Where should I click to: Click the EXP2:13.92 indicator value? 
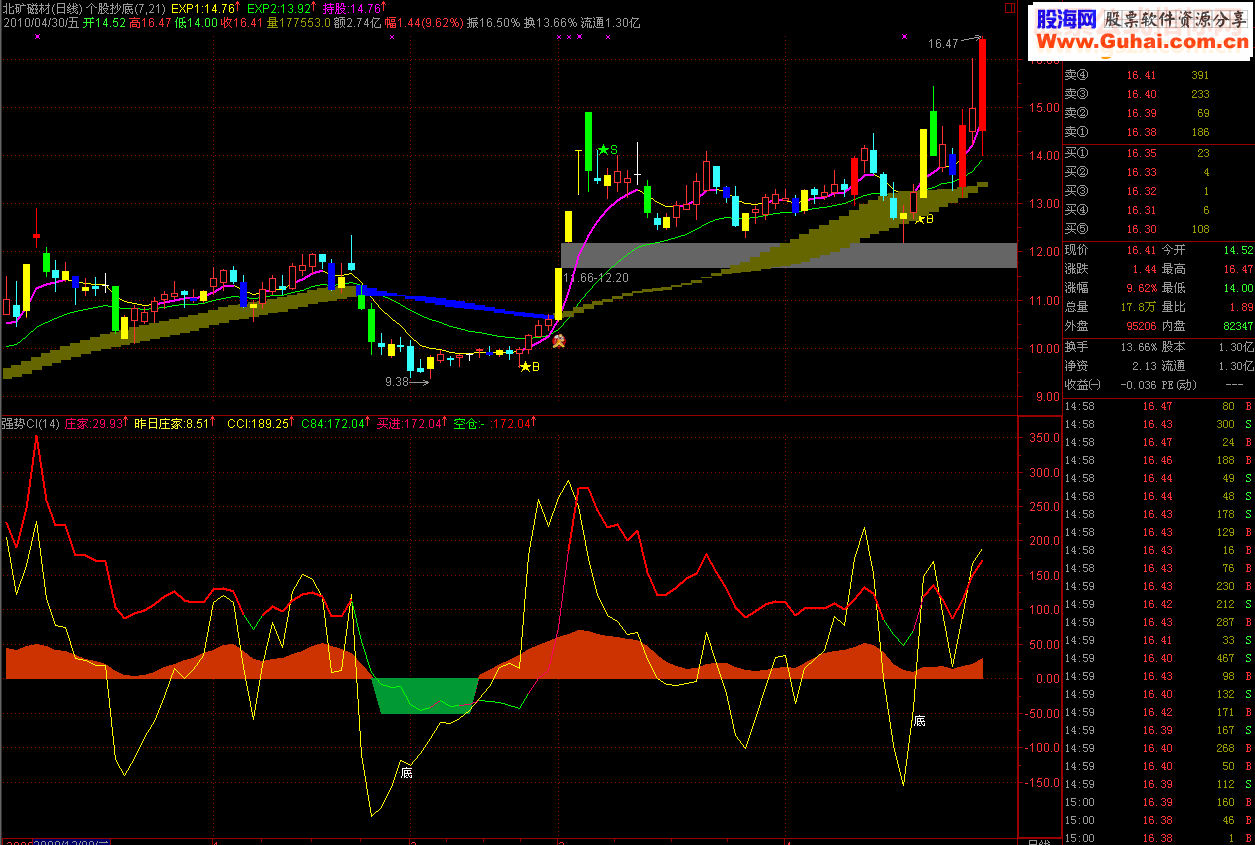(x=279, y=8)
